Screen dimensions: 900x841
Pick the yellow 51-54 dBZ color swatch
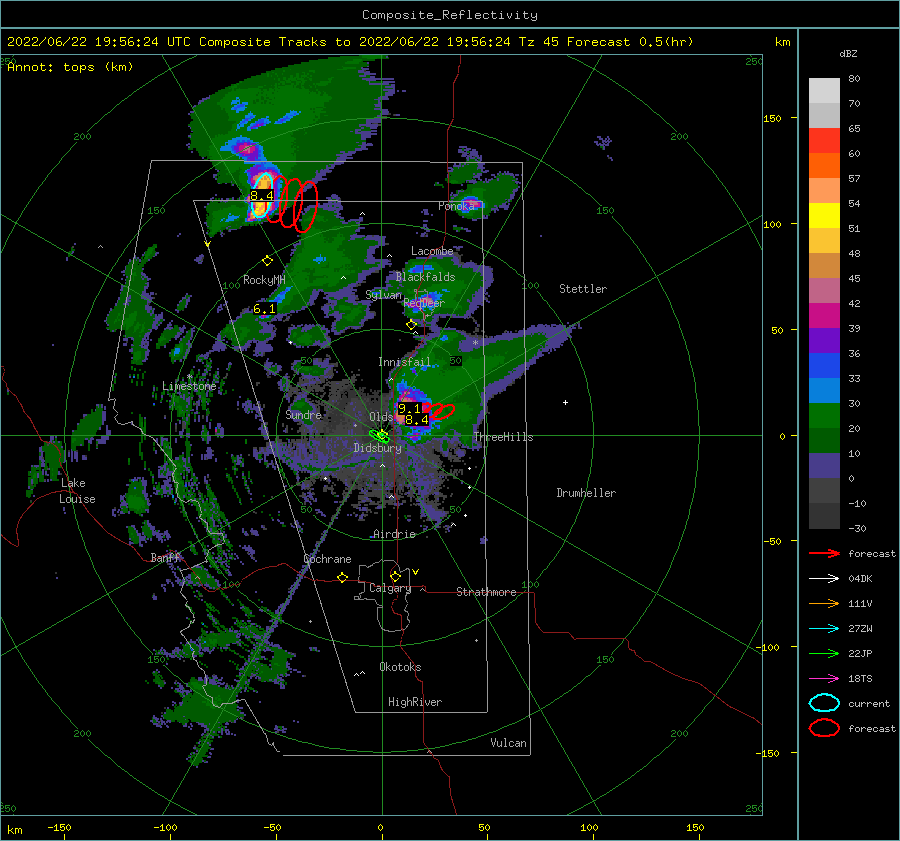click(824, 216)
